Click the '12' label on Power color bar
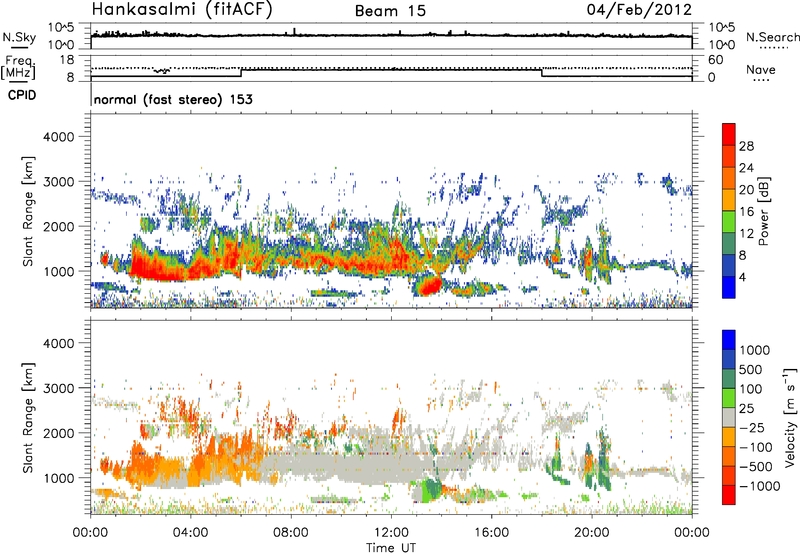The width and height of the screenshot is (800, 554). tap(746, 234)
